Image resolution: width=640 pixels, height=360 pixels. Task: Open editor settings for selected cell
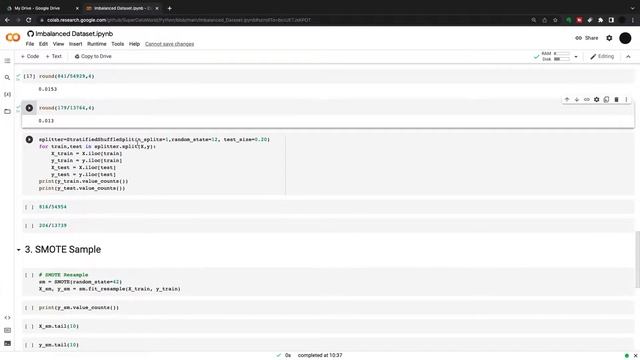[x=597, y=100]
